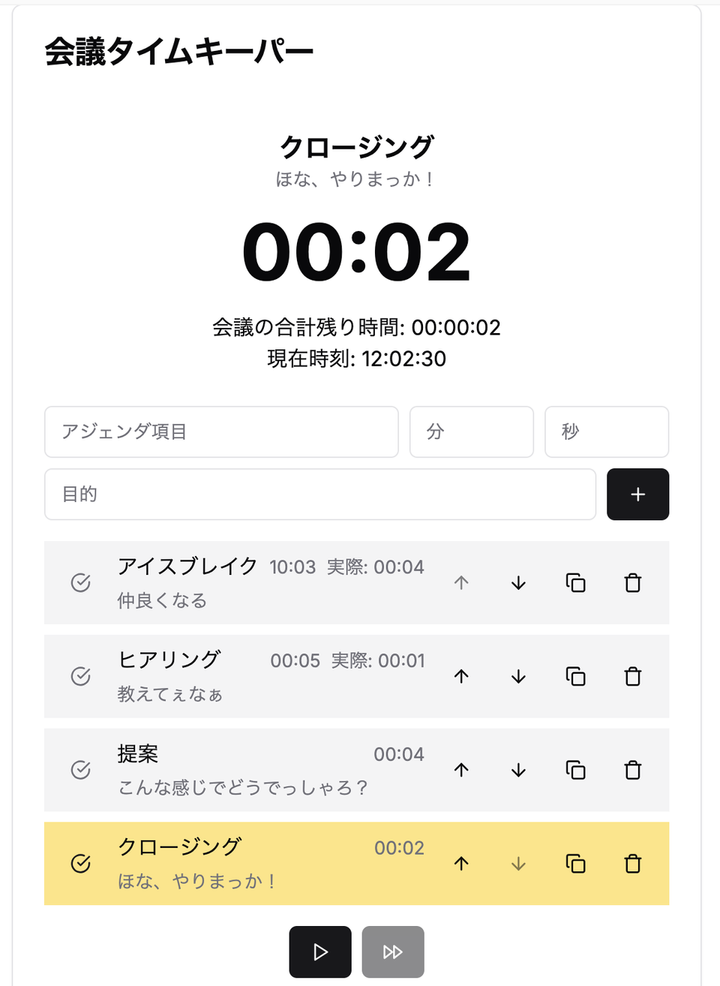Viewport: 720px width, 986px height.
Task: Click the 目的 purpose input field
Action: click(320, 495)
